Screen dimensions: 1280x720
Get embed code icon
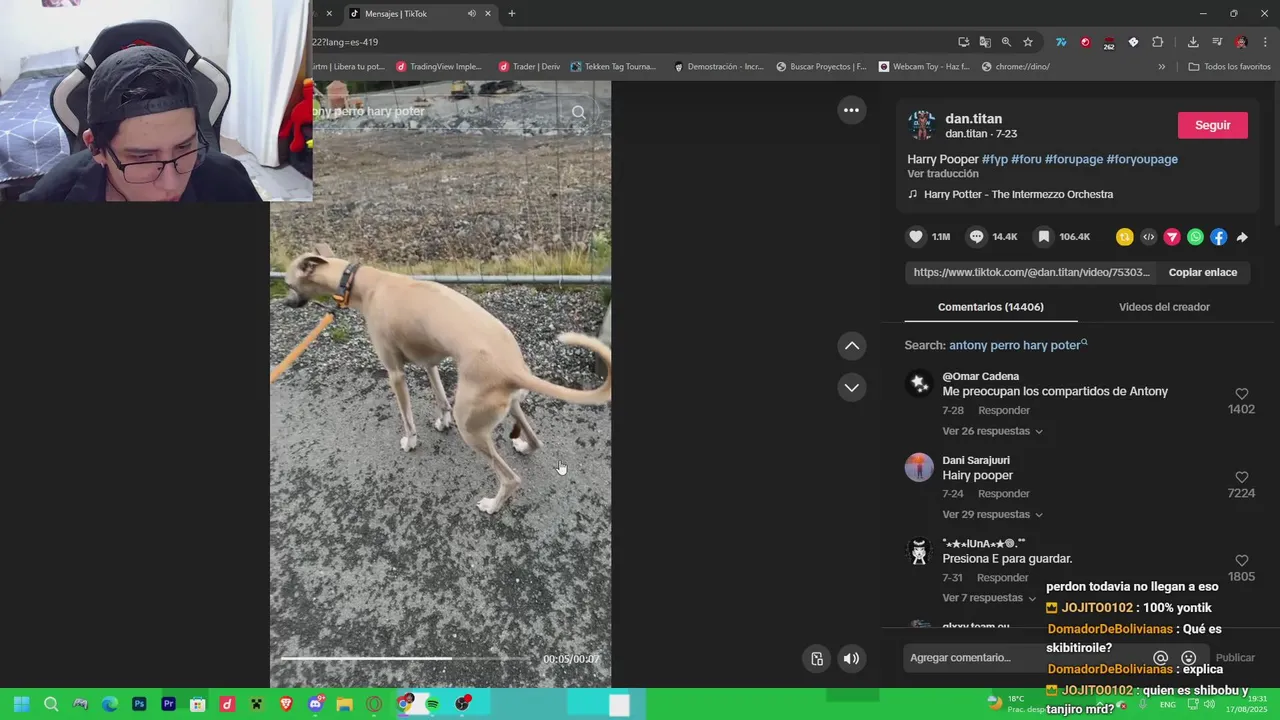(x=1149, y=237)
